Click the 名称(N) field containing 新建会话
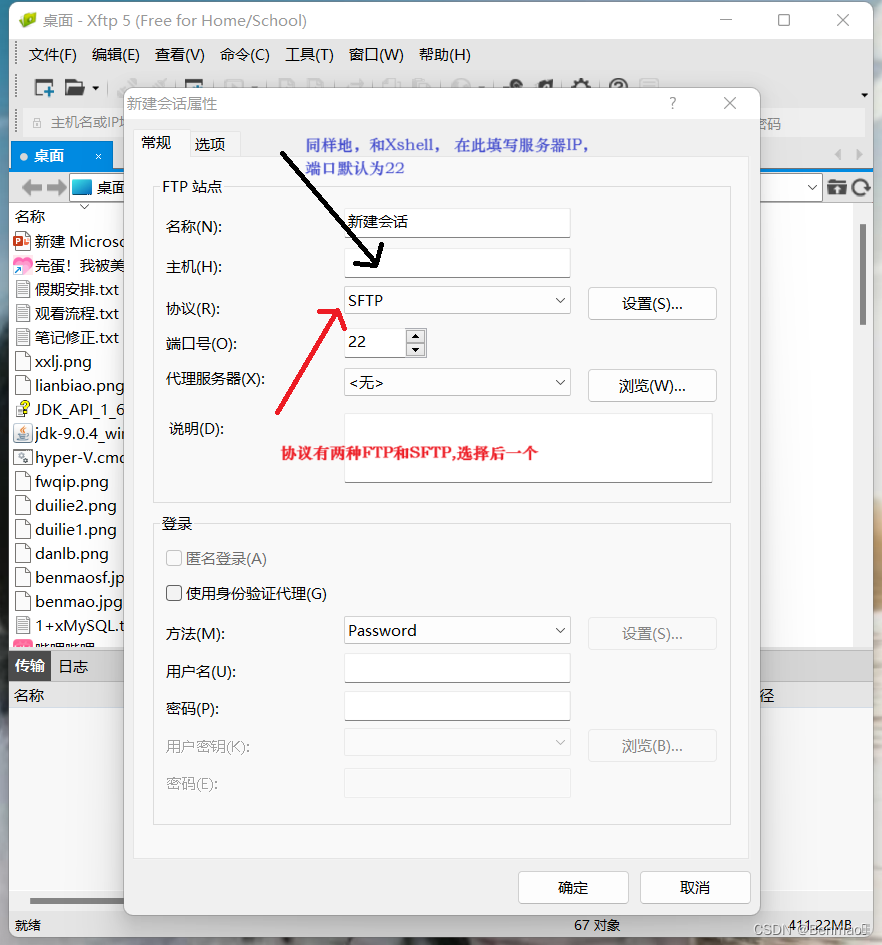The width and height of the screenshot is (882, 945). point(457,222)
